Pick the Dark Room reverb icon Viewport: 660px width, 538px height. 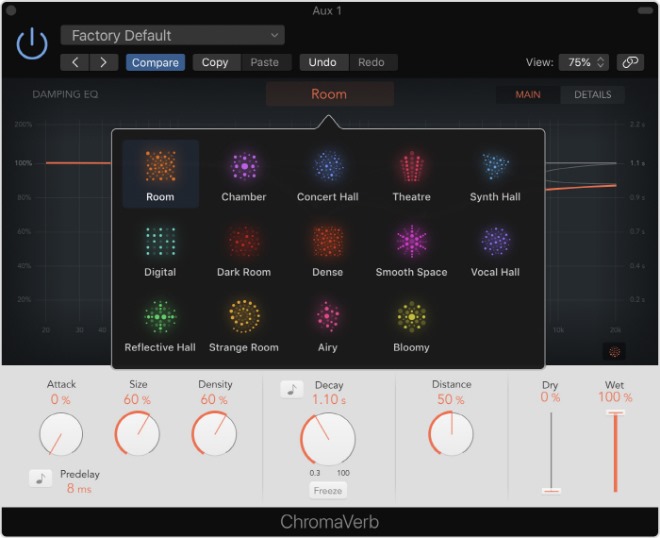pos(244,242)
